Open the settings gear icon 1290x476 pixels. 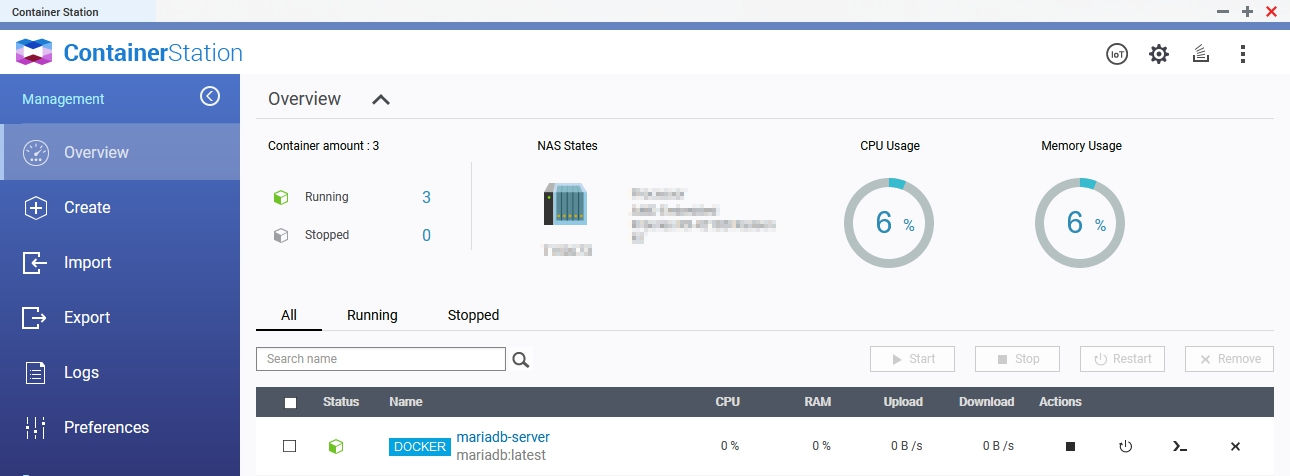(1158, 54)
